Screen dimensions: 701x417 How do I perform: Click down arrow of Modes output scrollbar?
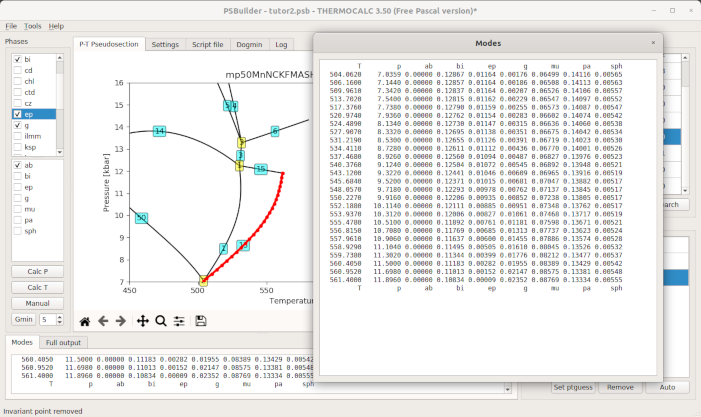507,389
